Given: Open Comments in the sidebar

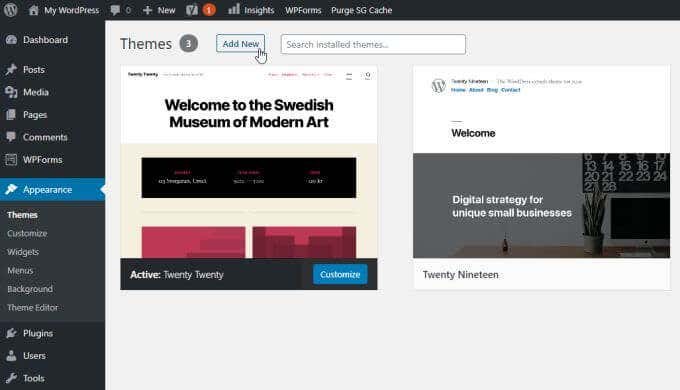Looking at the screenshot, I should [x=46, y=137].
